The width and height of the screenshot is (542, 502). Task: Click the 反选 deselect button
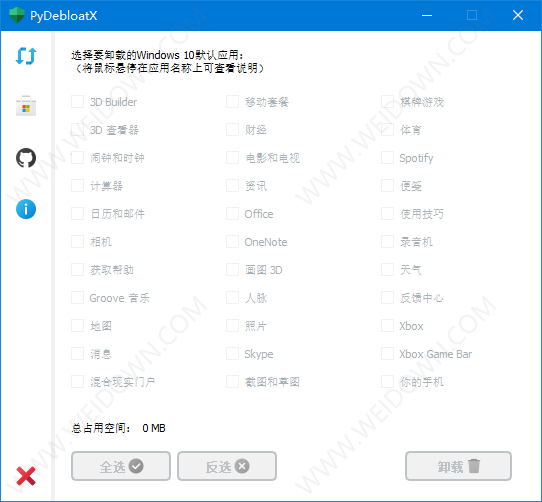(x=227, y=466)
